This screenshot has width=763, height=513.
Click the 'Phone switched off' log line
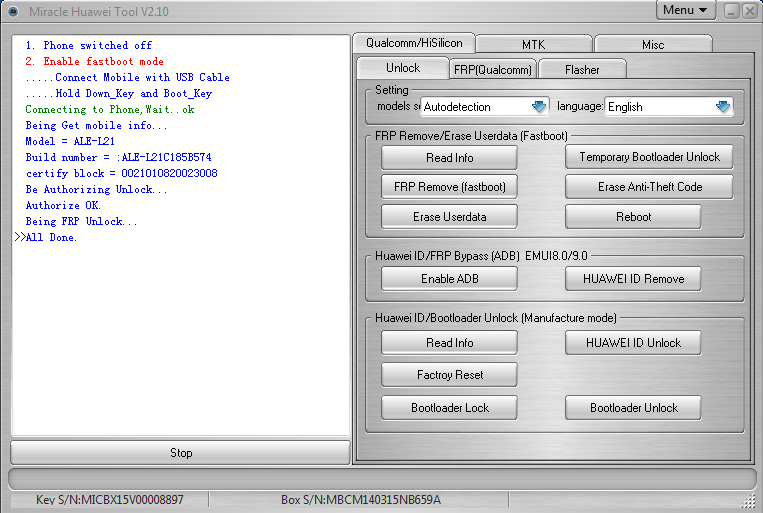click(x=89, y=45)
